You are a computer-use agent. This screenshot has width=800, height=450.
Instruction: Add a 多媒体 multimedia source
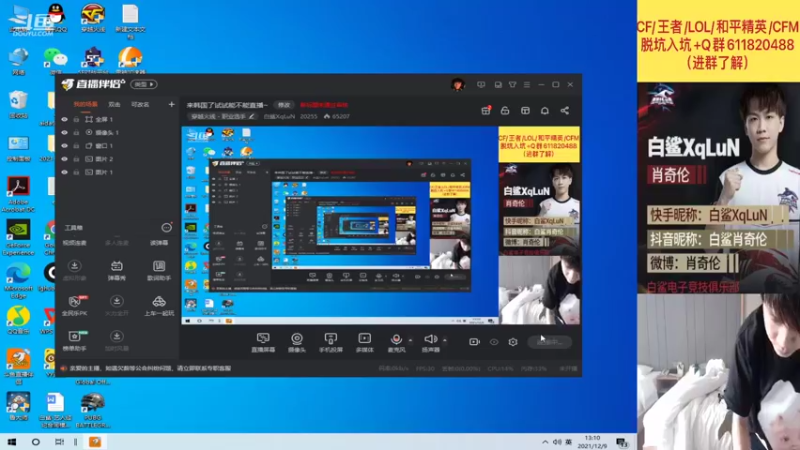[x=364, y=342]
